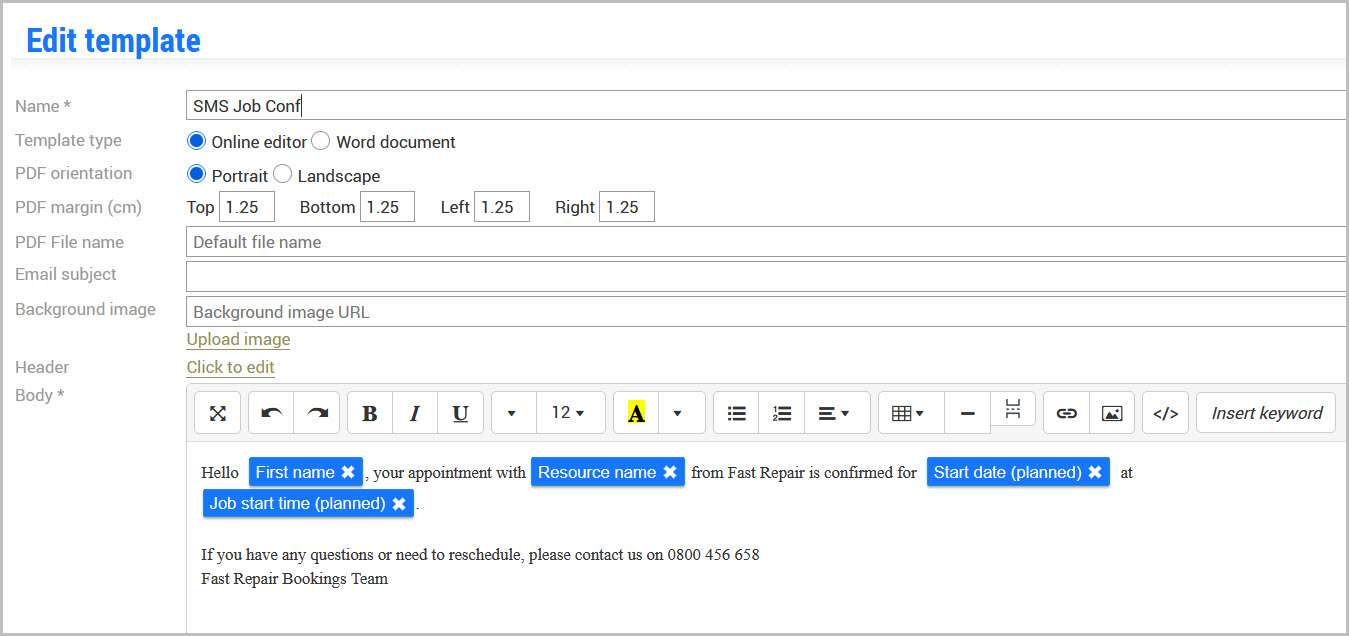The image size is (1349, 636).
Task: Switch to HTML code view
Action: tap(1166, 413)
